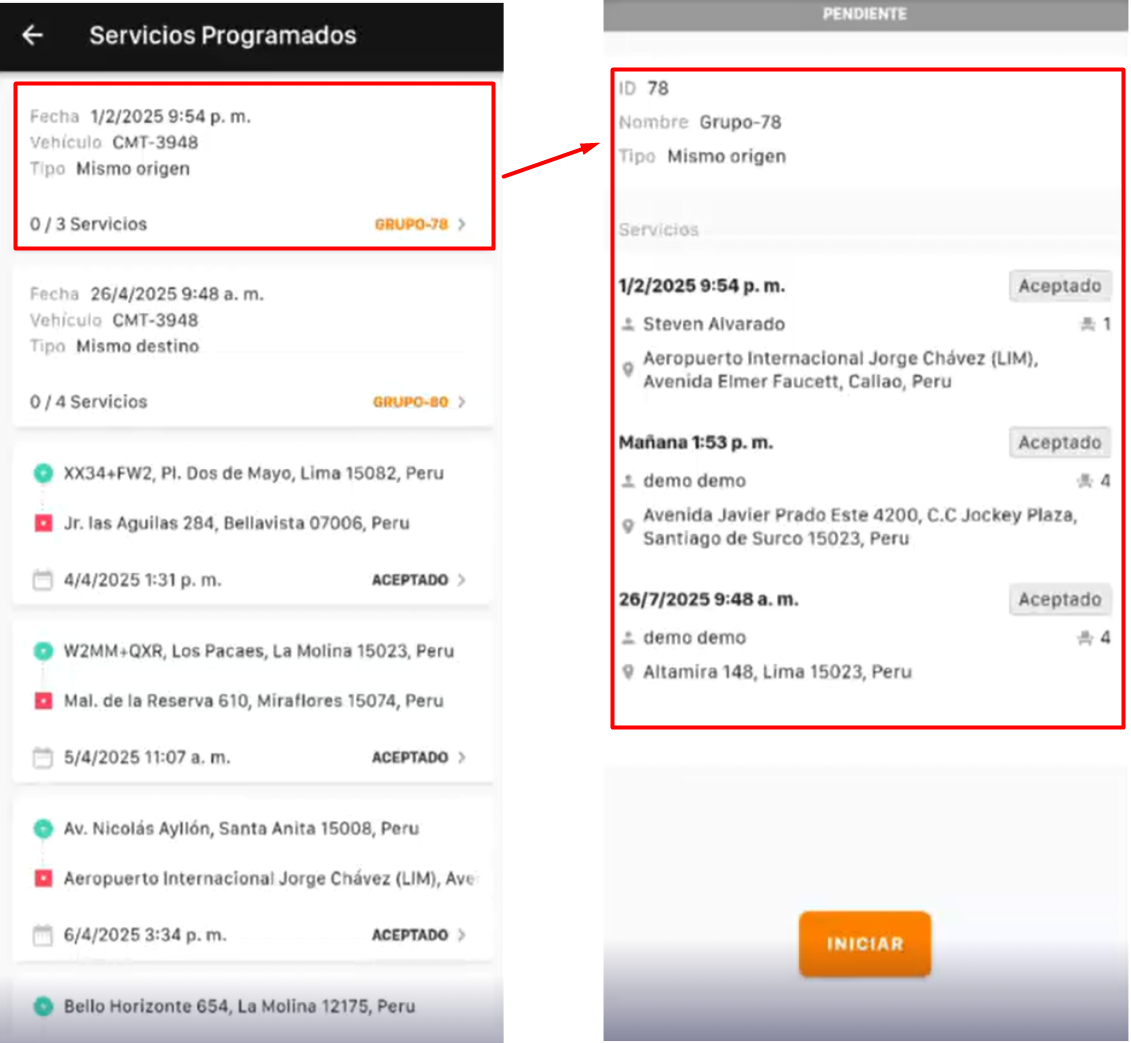Click seat icon in 26/7/2025 demo demo row
This screenshot has height=1043, width=1131.
pos(1085,638)
